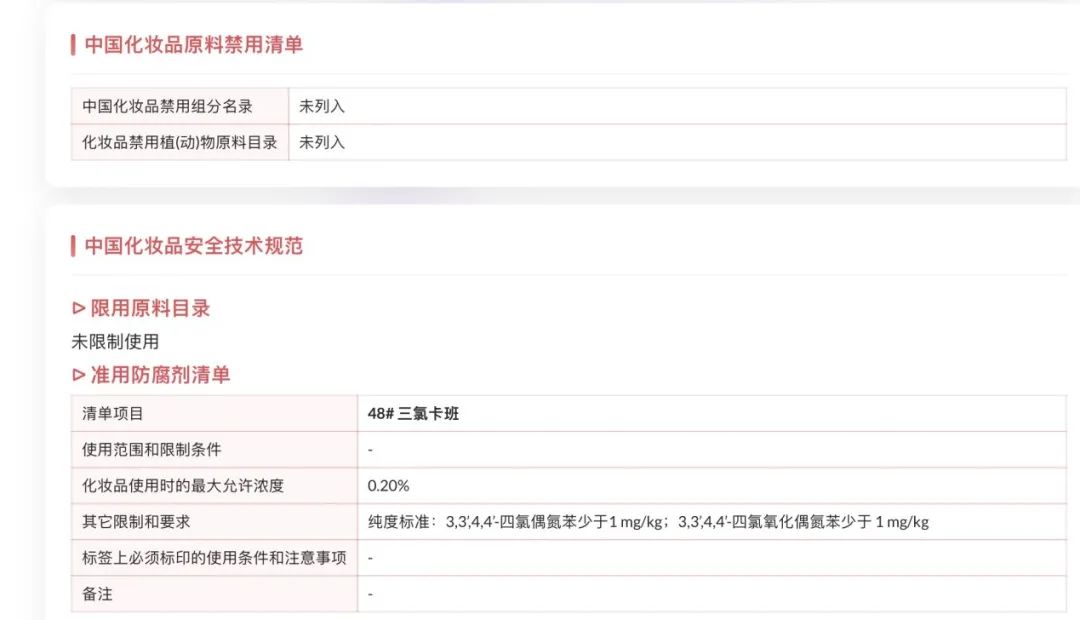Click the 其它限制和要求 row label
Image resolution: width=1080 pixels, height=620 pixels.
(136, 521)
